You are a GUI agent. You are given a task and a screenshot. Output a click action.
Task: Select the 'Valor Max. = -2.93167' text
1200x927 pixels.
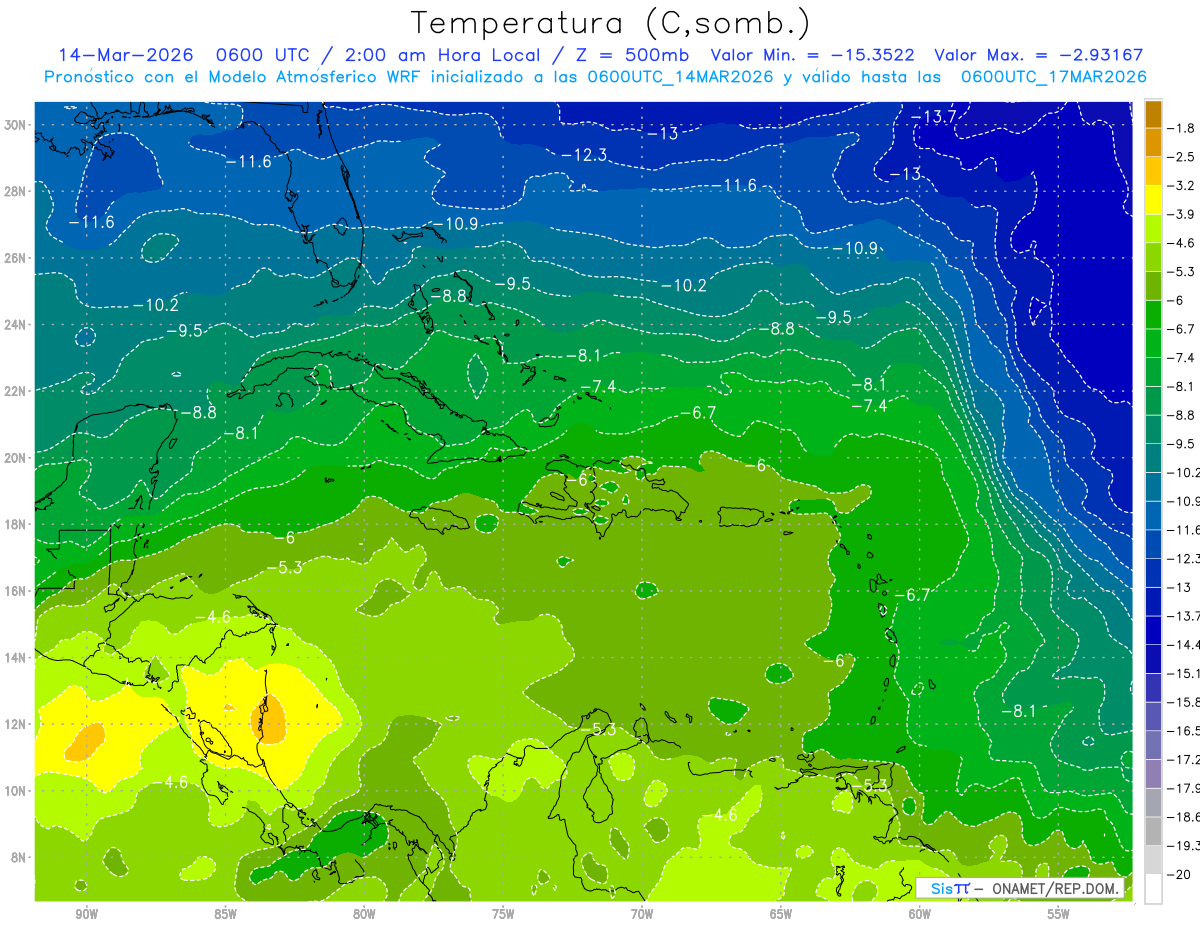[1038, 55]
